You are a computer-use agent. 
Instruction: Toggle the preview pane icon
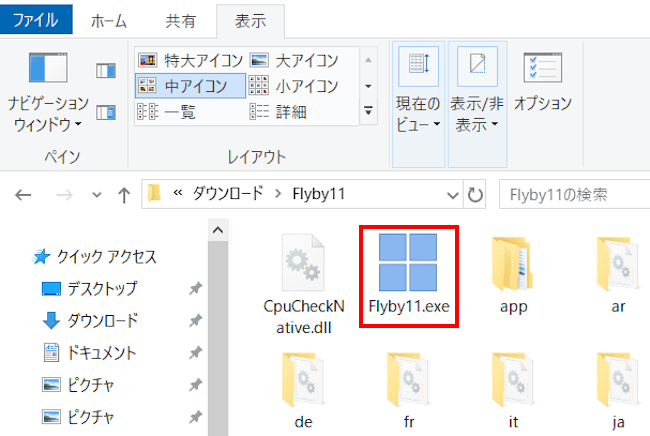pos(106,70)
